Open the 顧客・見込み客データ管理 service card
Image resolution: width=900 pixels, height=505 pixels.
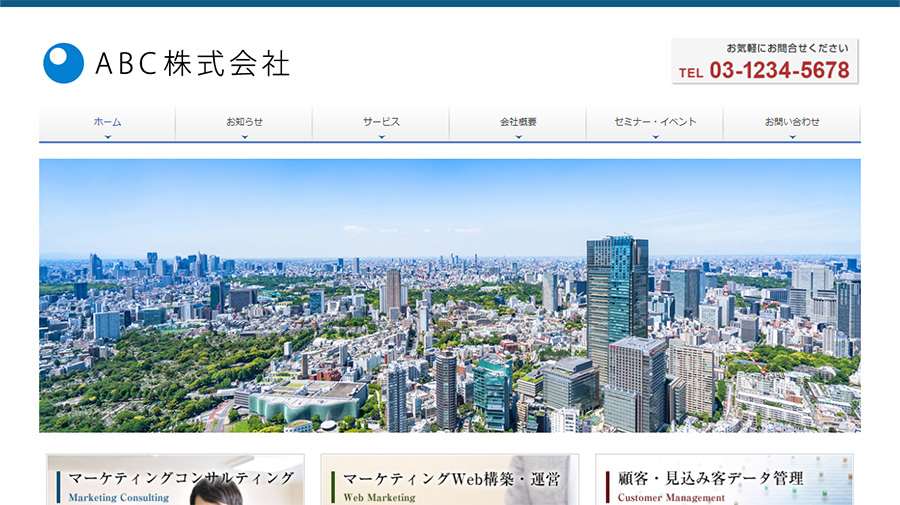[724, 480]
